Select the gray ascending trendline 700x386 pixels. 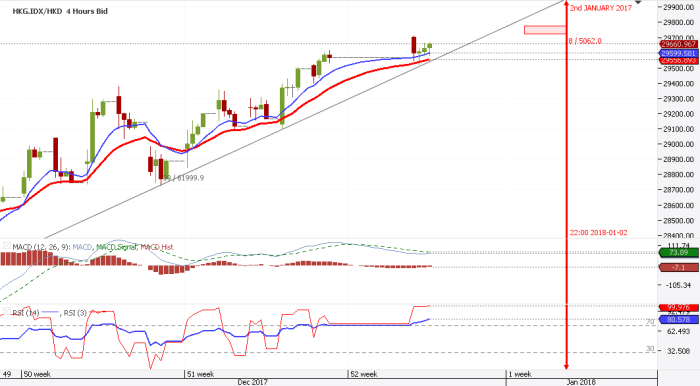click(304, 120)
